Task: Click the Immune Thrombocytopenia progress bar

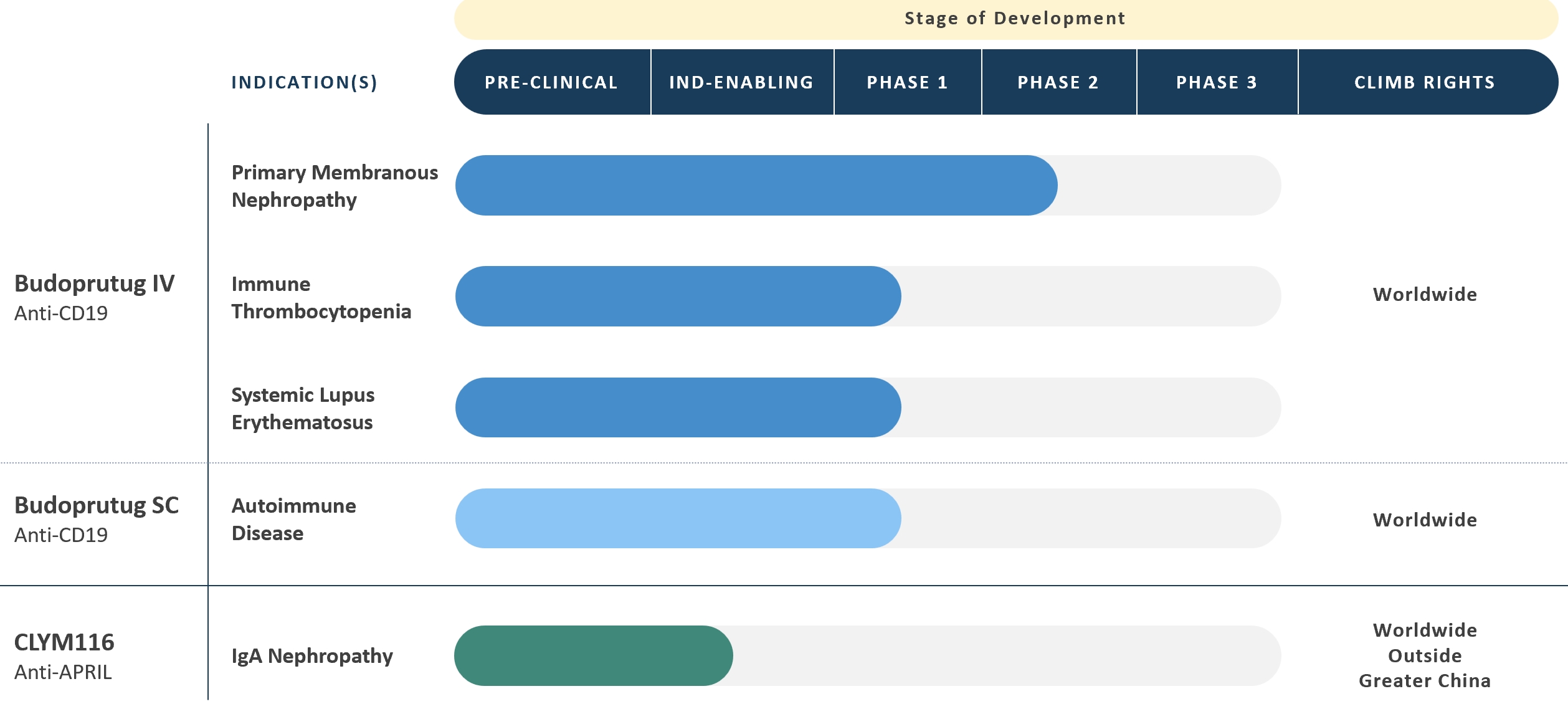Action: [x=678, y=297]
